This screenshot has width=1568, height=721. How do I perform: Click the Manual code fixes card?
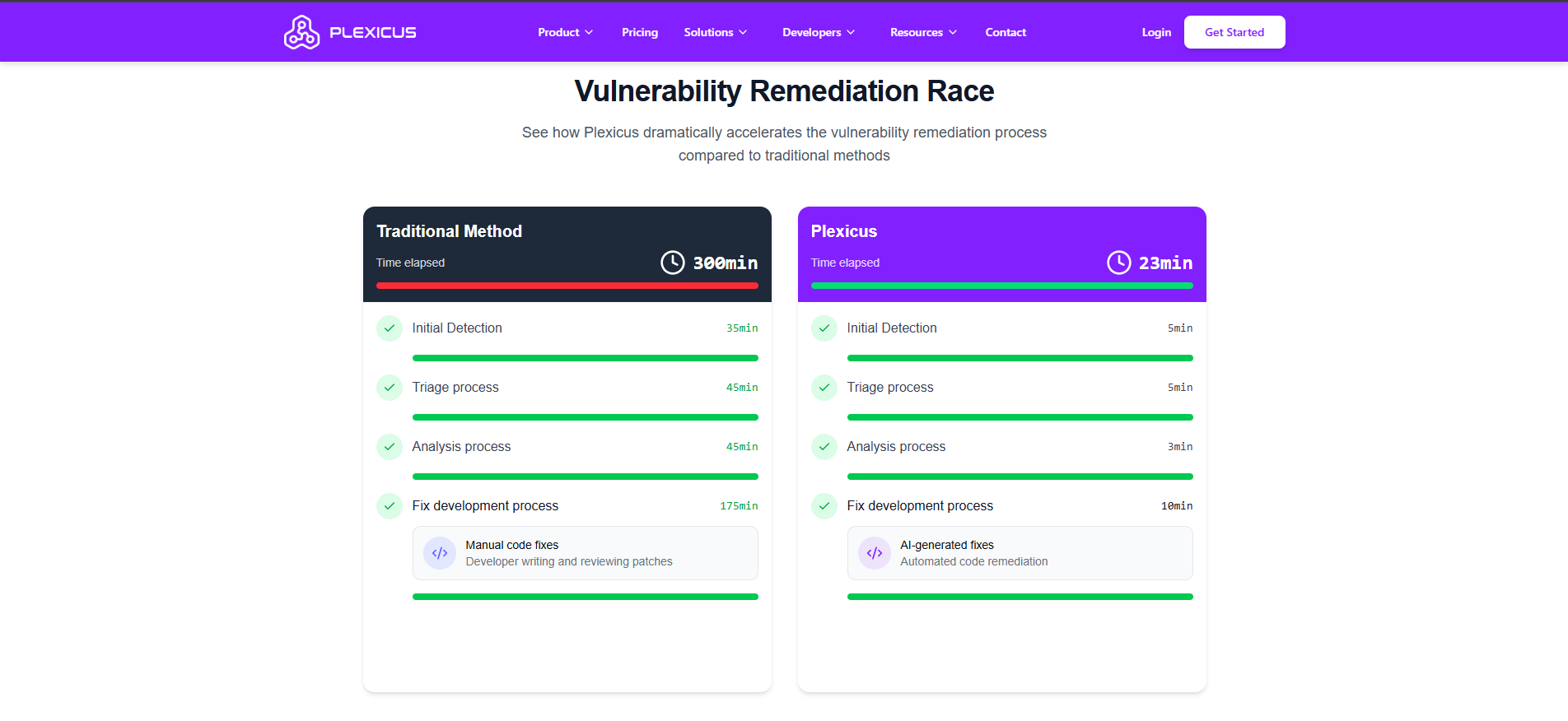coord(586,553)
